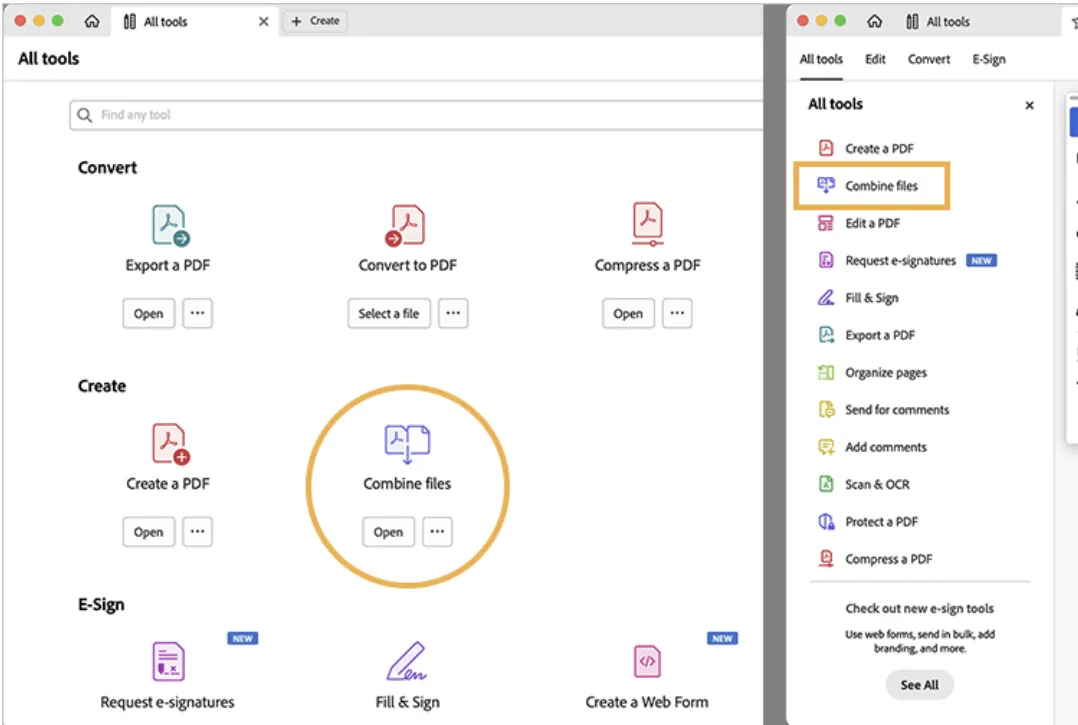
Task: Open more options for Convert to PDF
Action: [453, 313]
